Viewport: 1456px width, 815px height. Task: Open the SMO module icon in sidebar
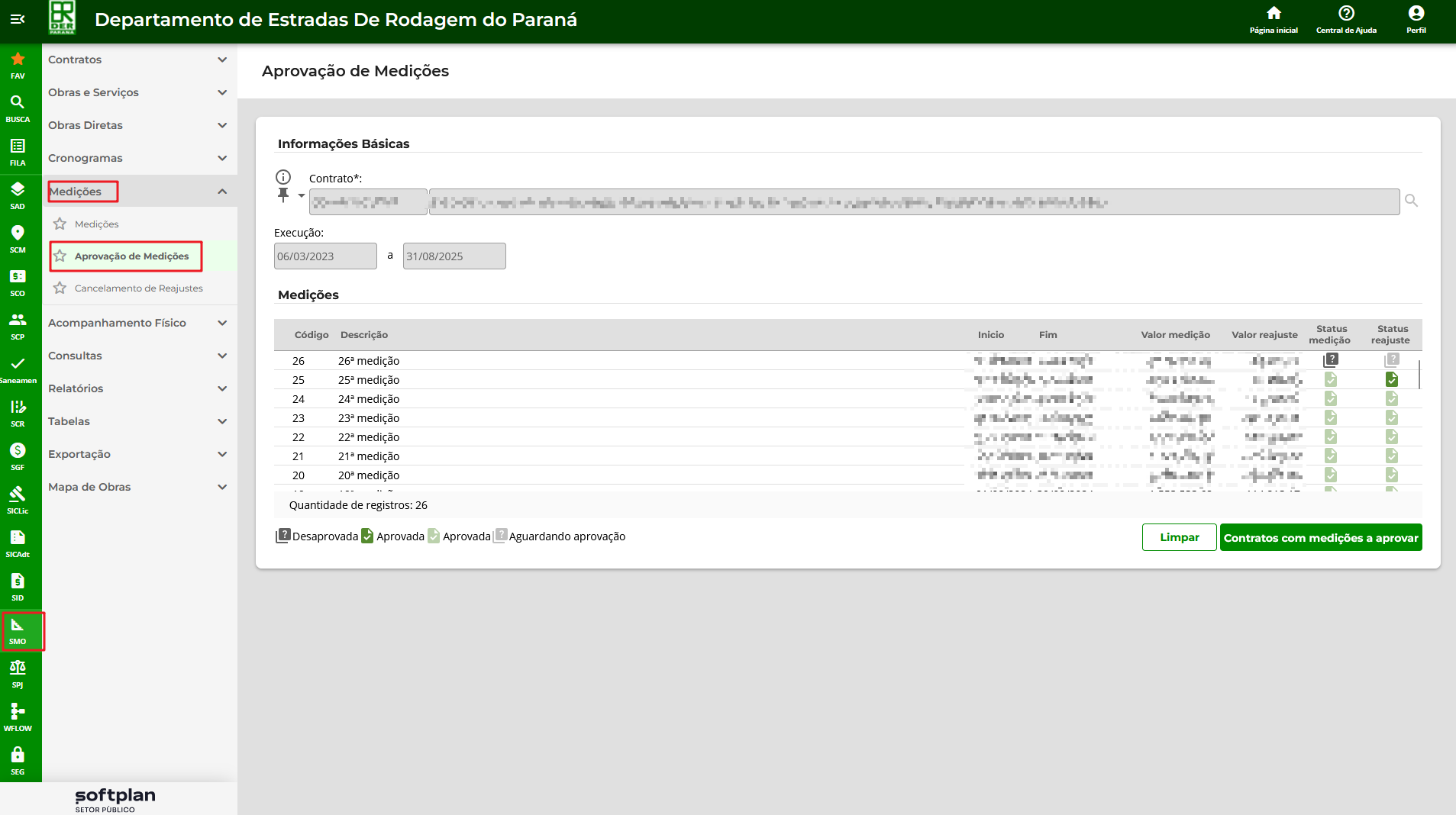[18, 630]
